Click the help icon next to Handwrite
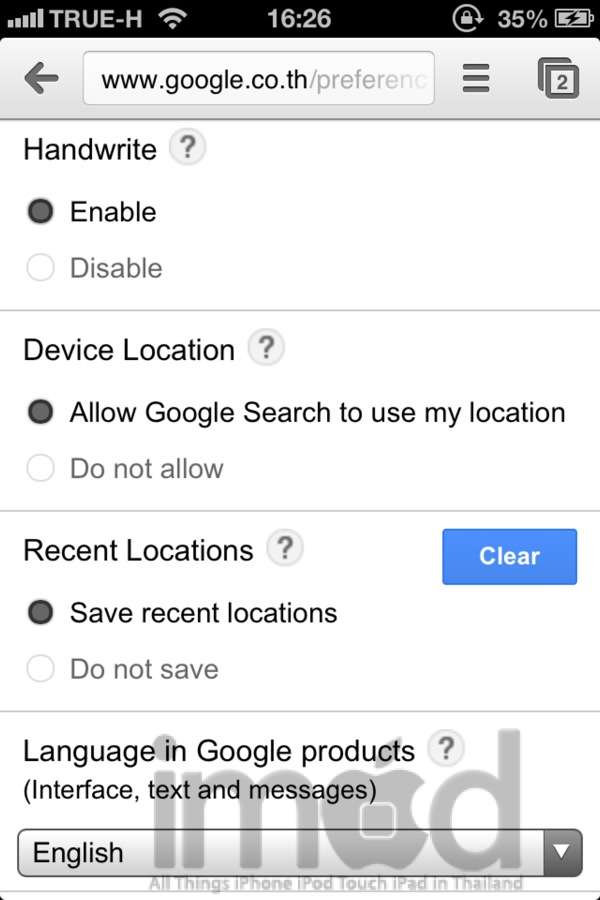Image resolution: width=600 pixels, height=900 pixels. [187, 149]
